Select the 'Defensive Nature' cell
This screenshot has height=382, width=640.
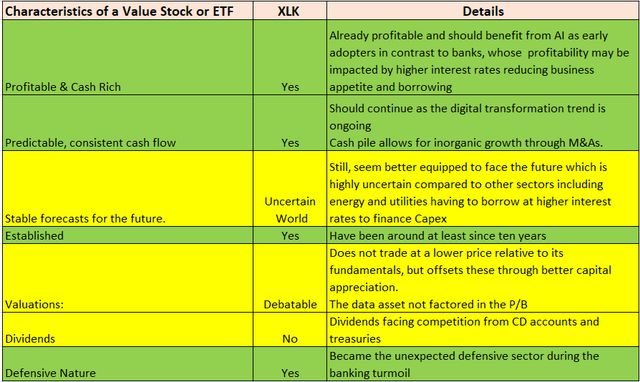coord(128,364)
